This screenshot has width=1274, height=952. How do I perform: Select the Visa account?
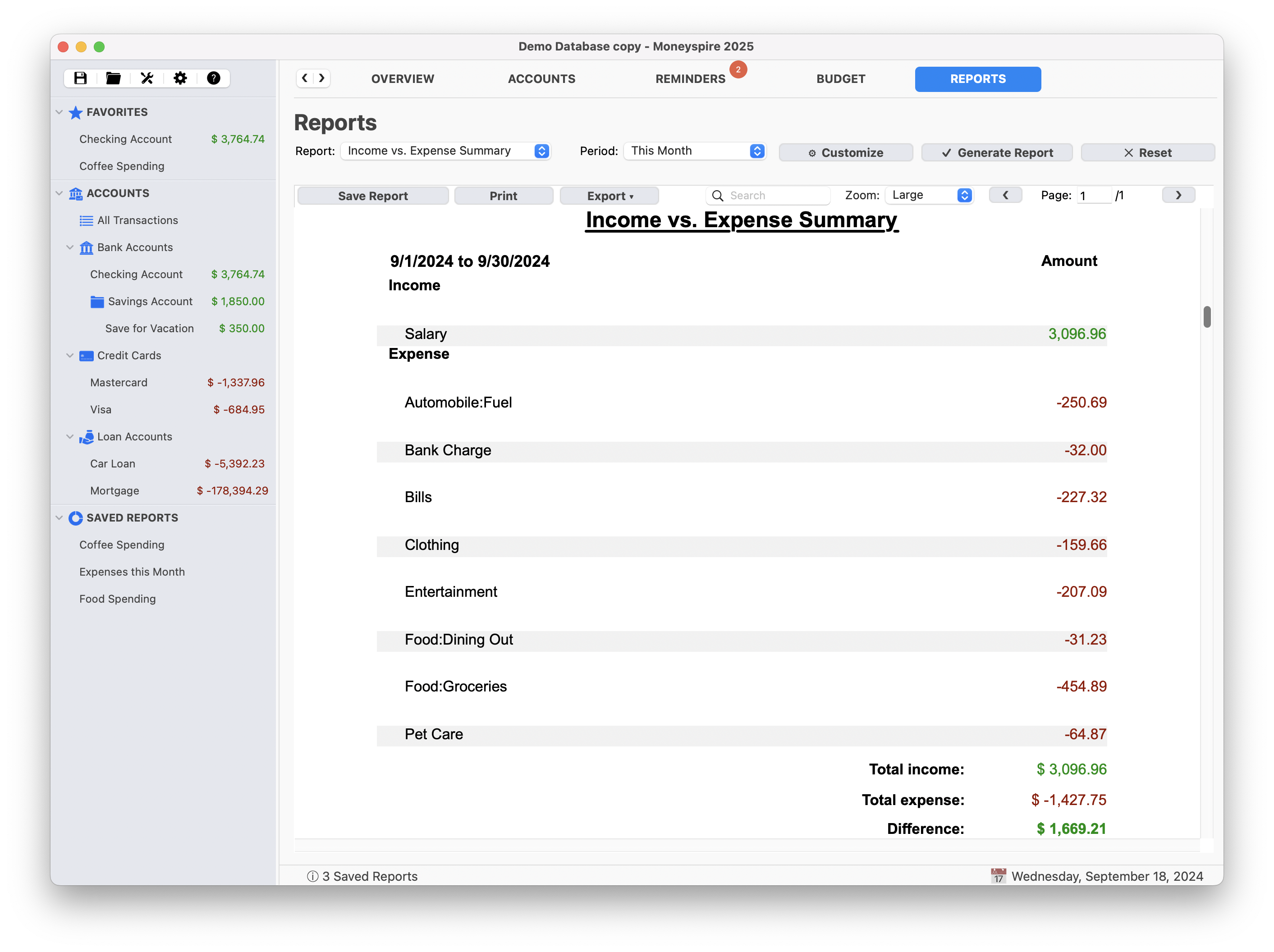[x=164, y=410]
